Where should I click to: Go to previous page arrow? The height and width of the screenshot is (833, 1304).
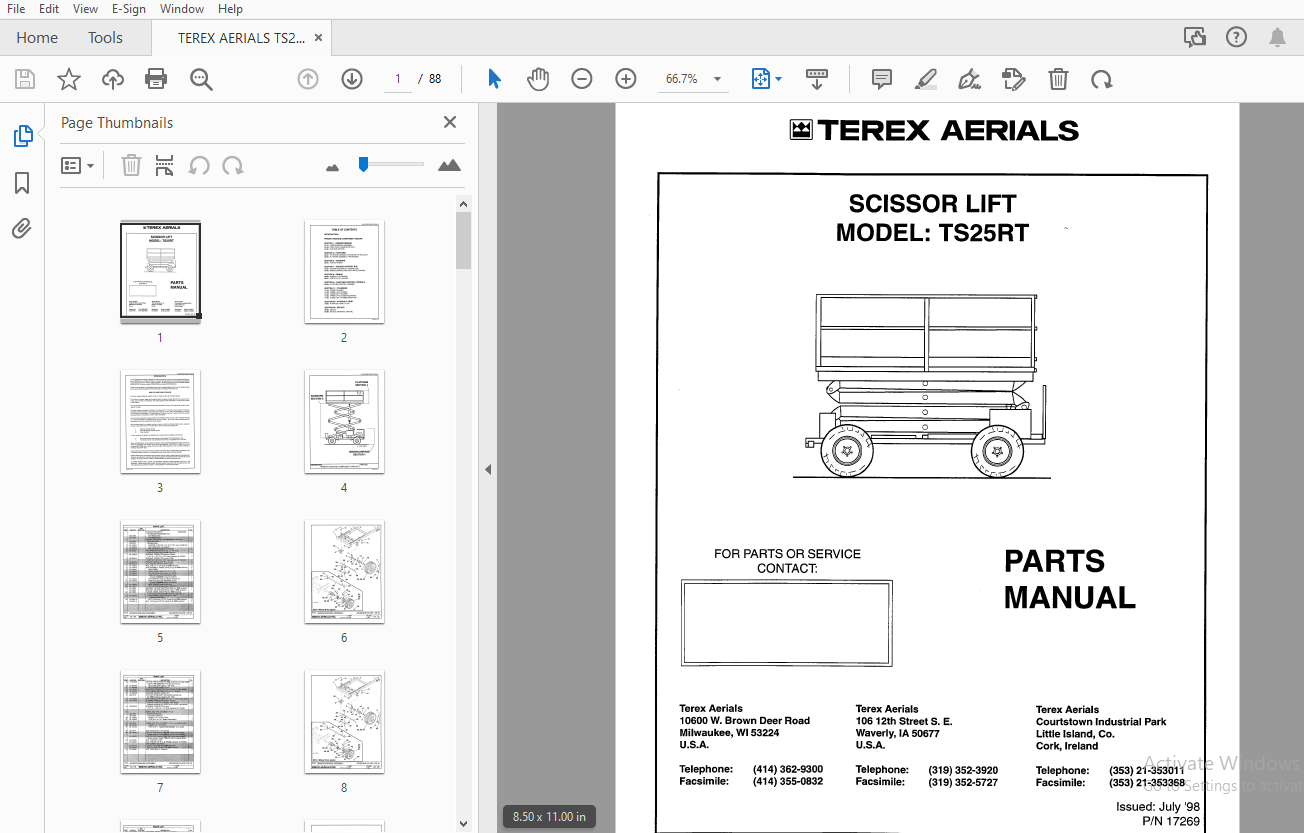(x=308, y=79)
